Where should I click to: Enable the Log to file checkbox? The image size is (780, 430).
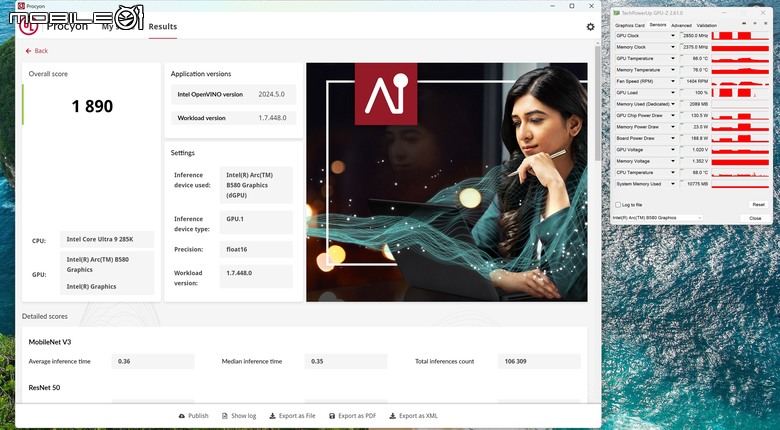pyautogui.click(x=618, y=205)
